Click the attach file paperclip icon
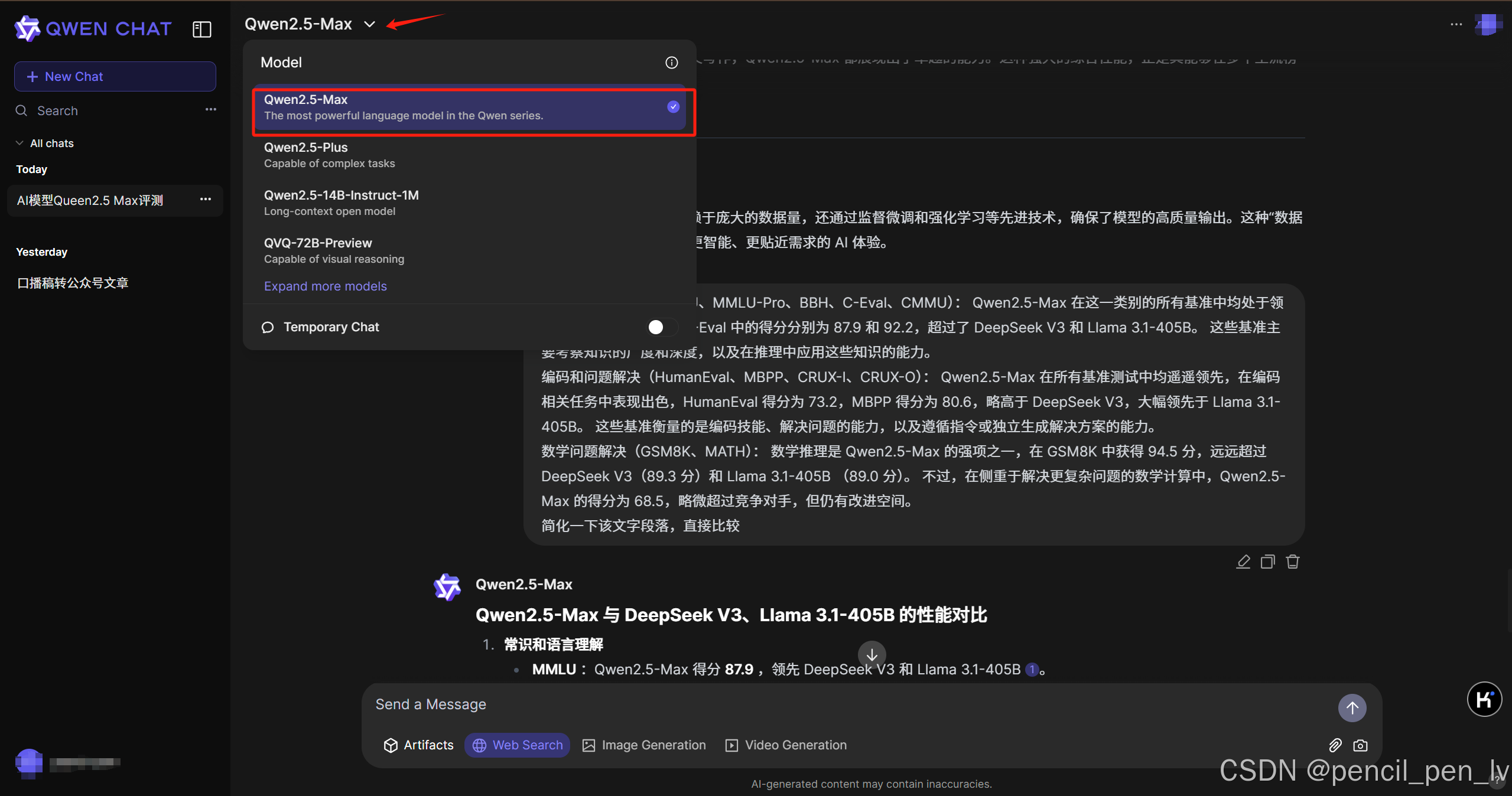 coord(1335,745)
